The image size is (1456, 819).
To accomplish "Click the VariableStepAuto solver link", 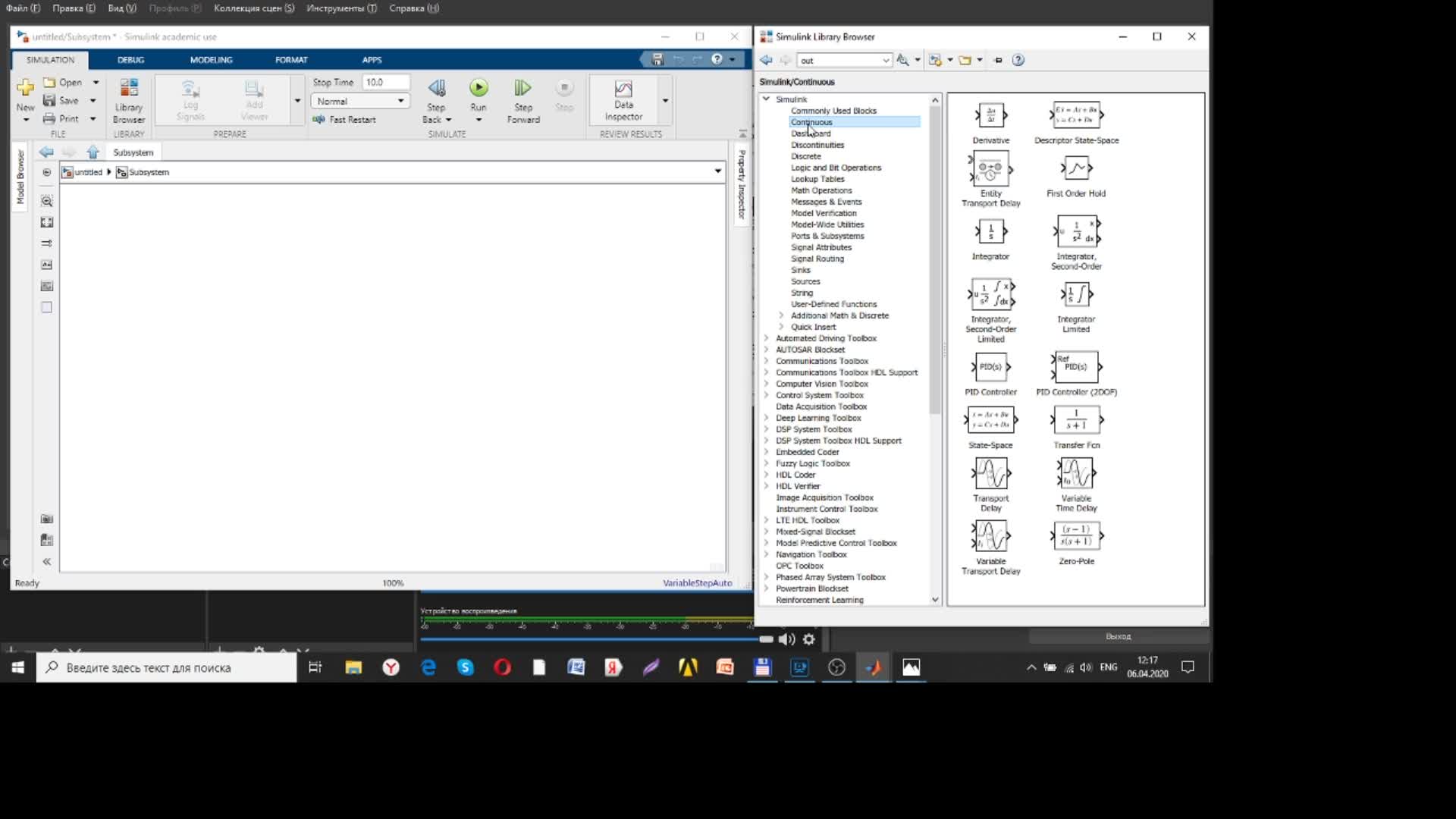I will point(697,582).
